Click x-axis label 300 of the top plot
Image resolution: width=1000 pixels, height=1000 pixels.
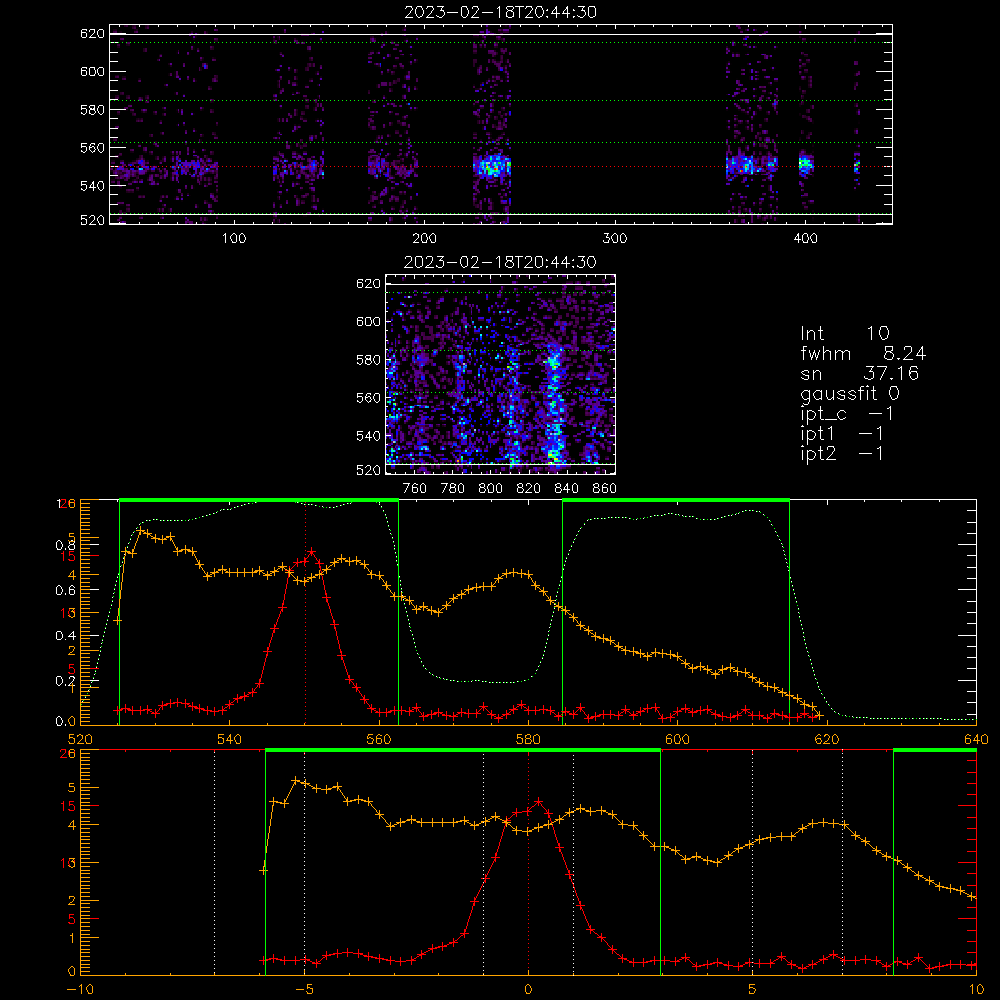click(615, 239)
